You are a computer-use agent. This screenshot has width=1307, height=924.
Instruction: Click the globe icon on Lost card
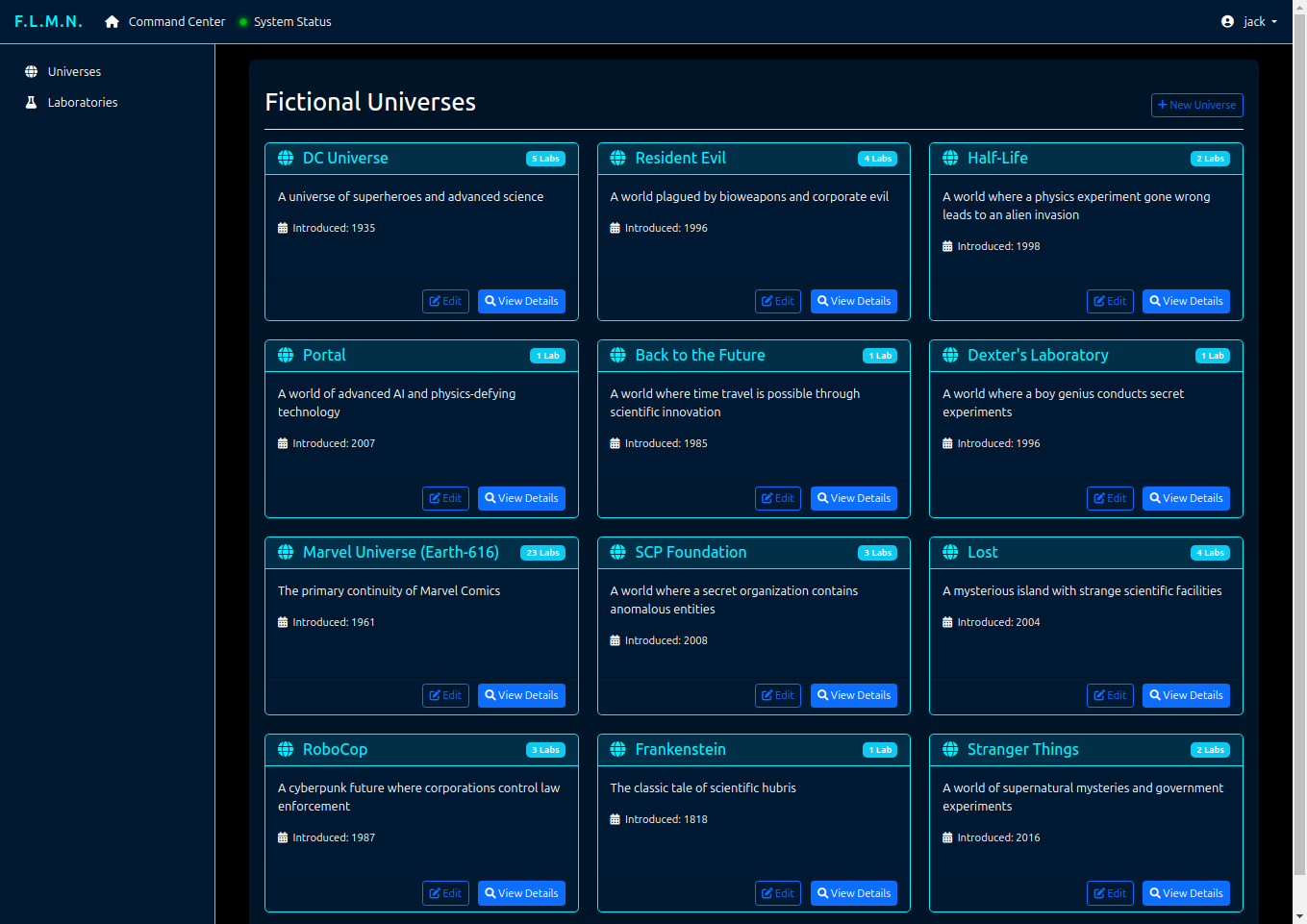click(950, 552)
